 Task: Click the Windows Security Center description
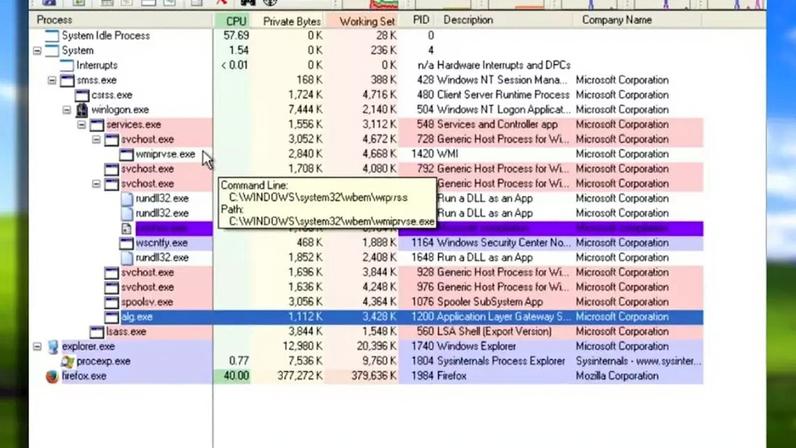click(504, 243)
